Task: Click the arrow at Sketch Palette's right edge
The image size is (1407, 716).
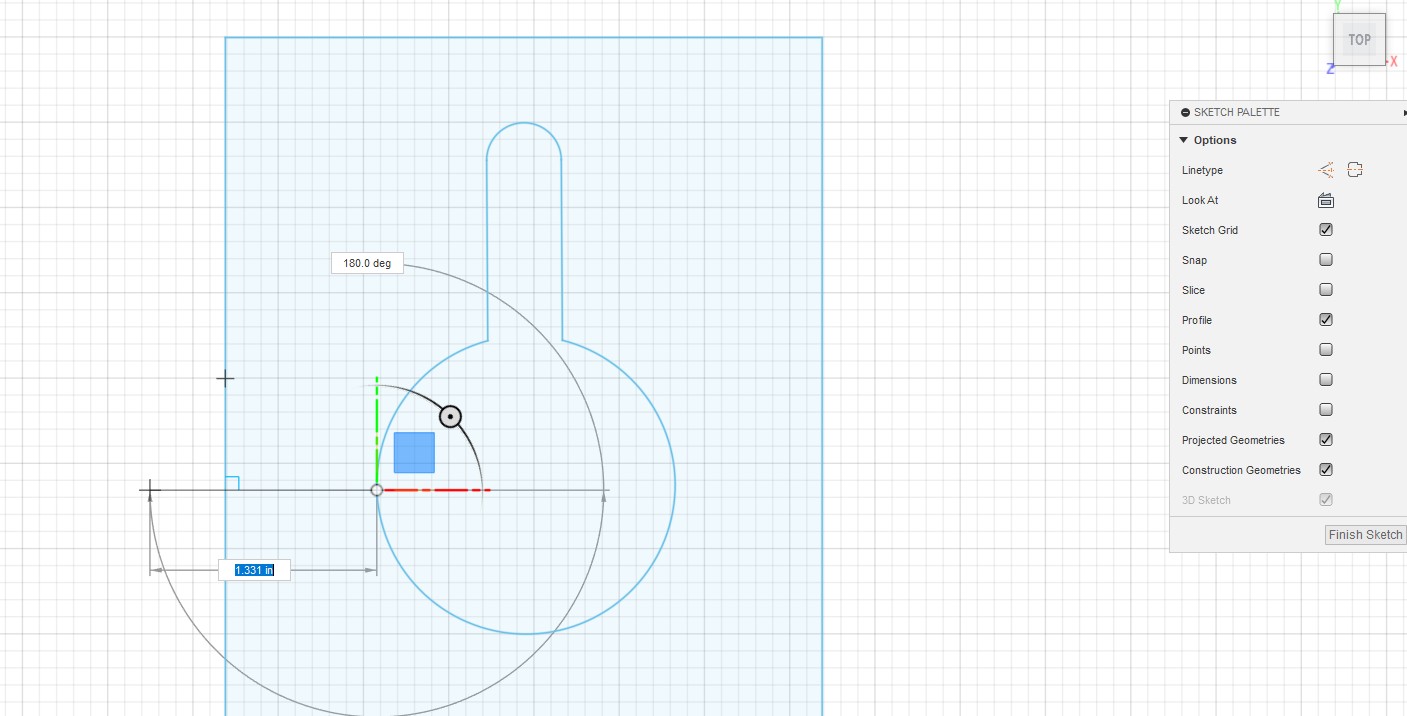Action: [x=1403, y=113]
